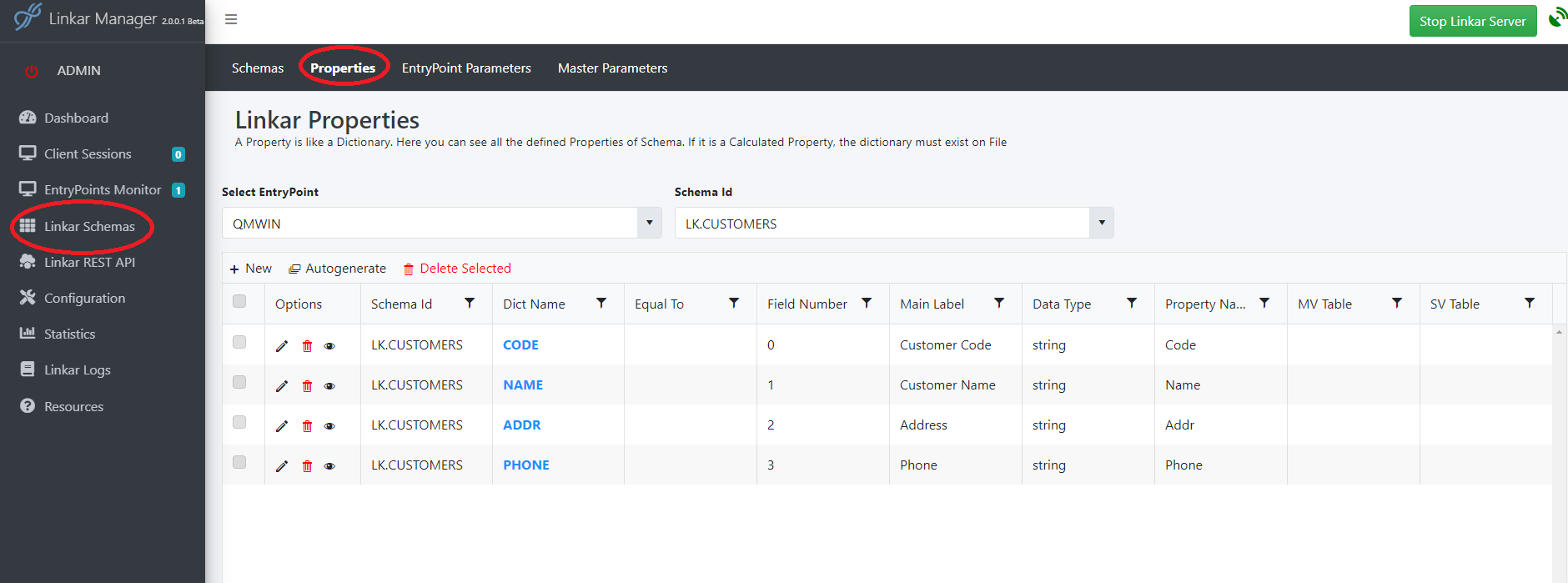Click New to add a property
1568x583 pixels.
click(x=251, y=269)
